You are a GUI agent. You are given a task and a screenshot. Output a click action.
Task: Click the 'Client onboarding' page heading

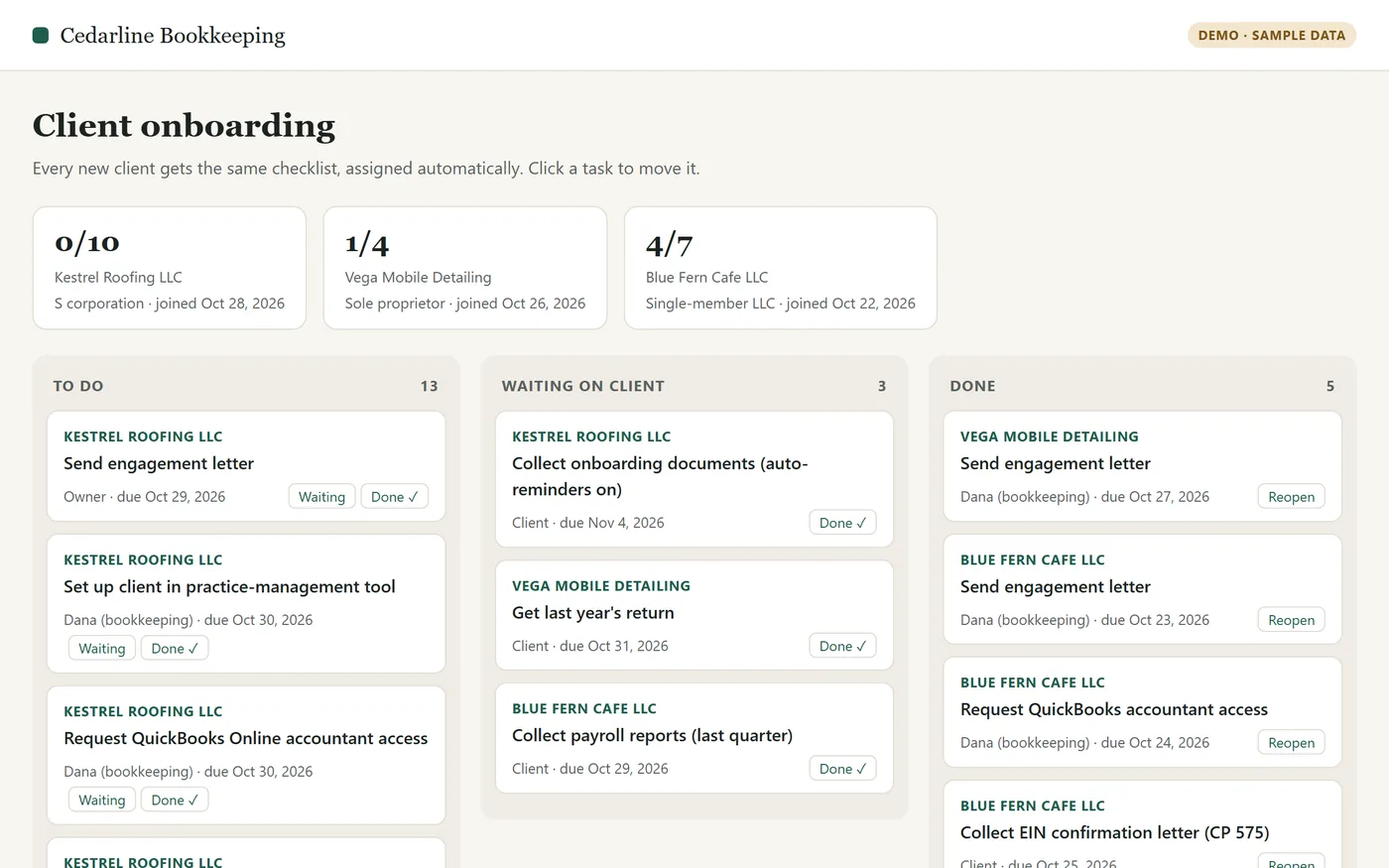185,126
